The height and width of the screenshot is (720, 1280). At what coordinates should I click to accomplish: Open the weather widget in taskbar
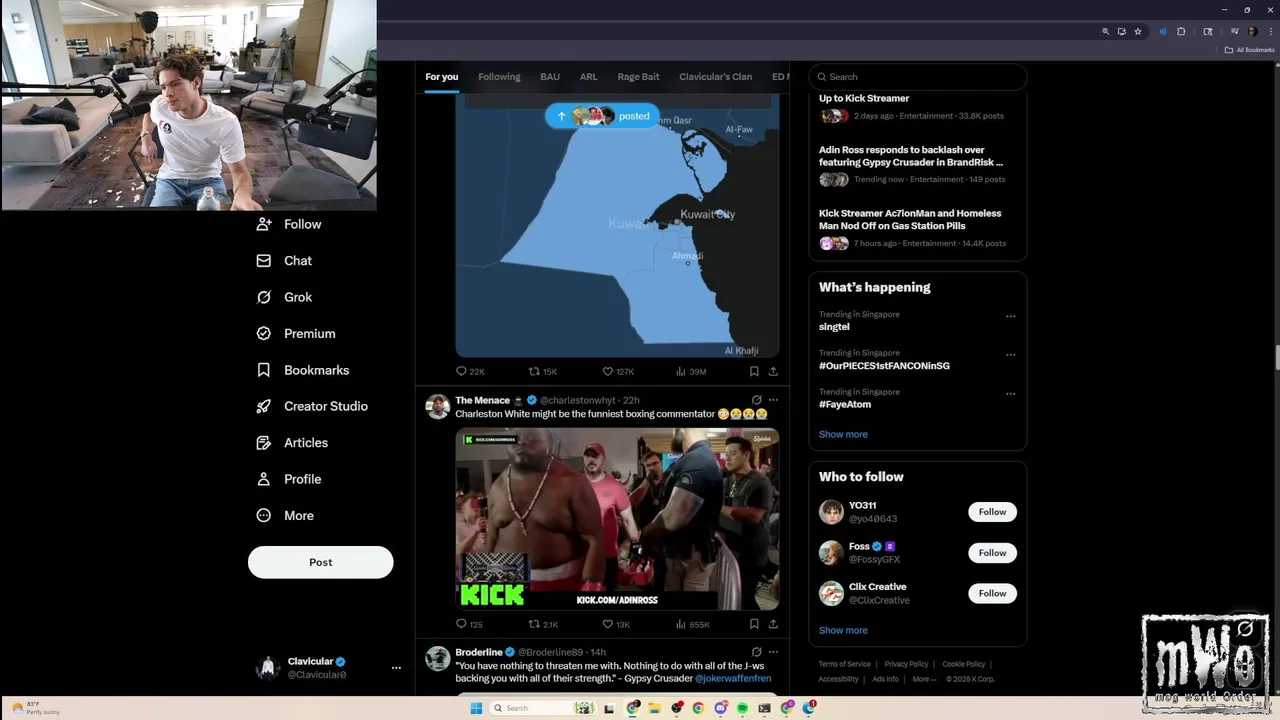click(x=37, y=708)
